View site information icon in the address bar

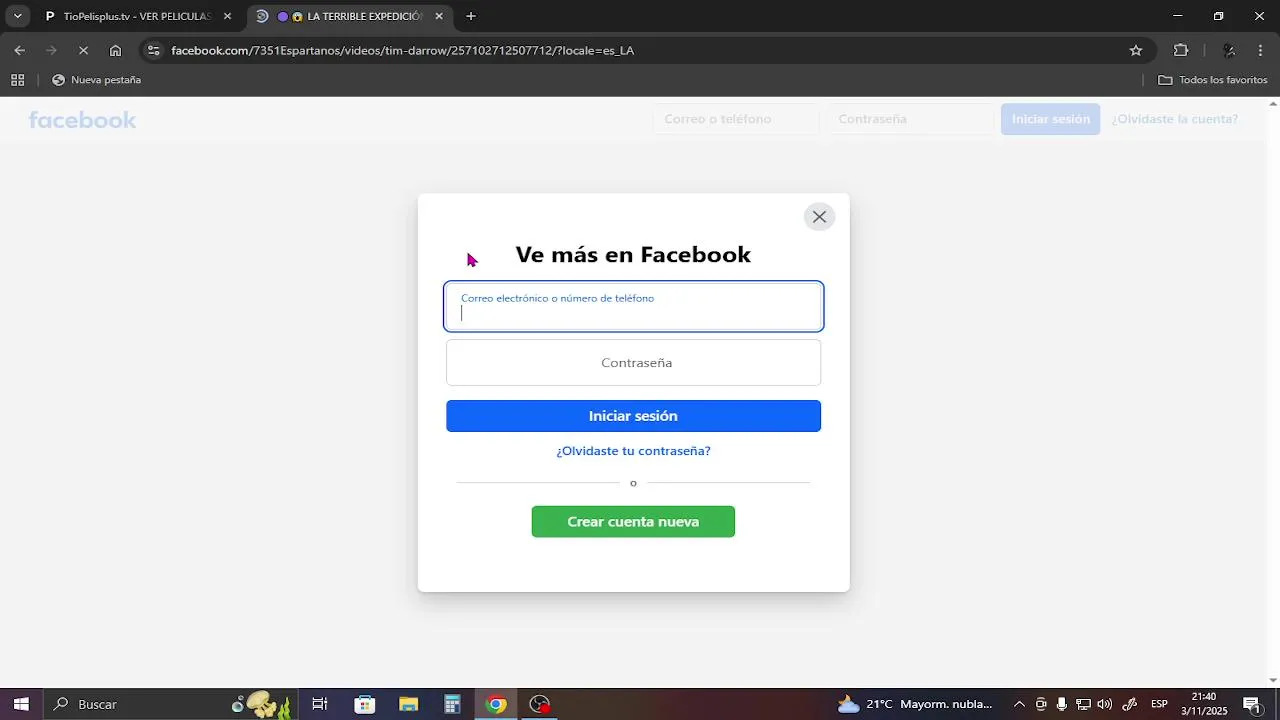[153, 50]
